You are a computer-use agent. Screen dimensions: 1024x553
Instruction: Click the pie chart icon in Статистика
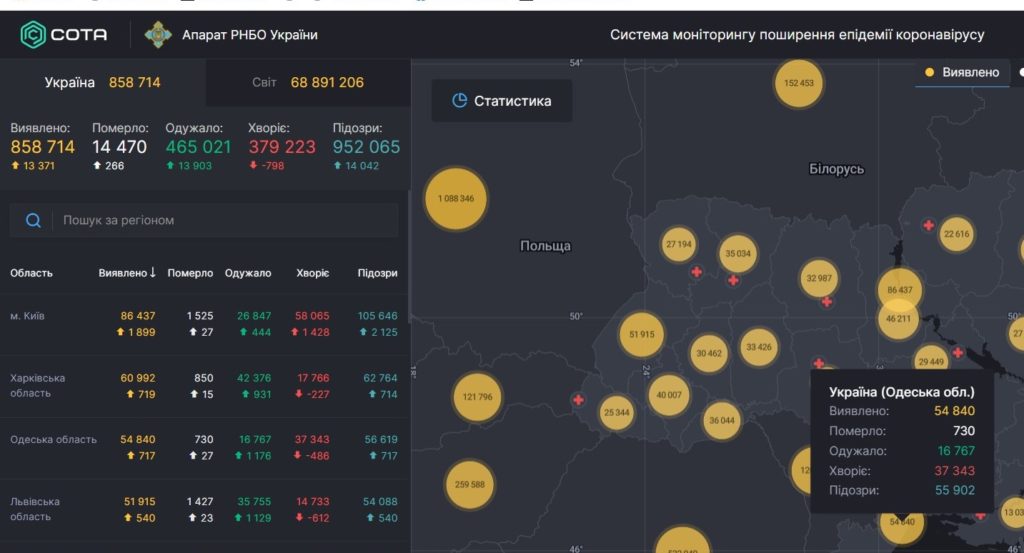tap(460, 101)
